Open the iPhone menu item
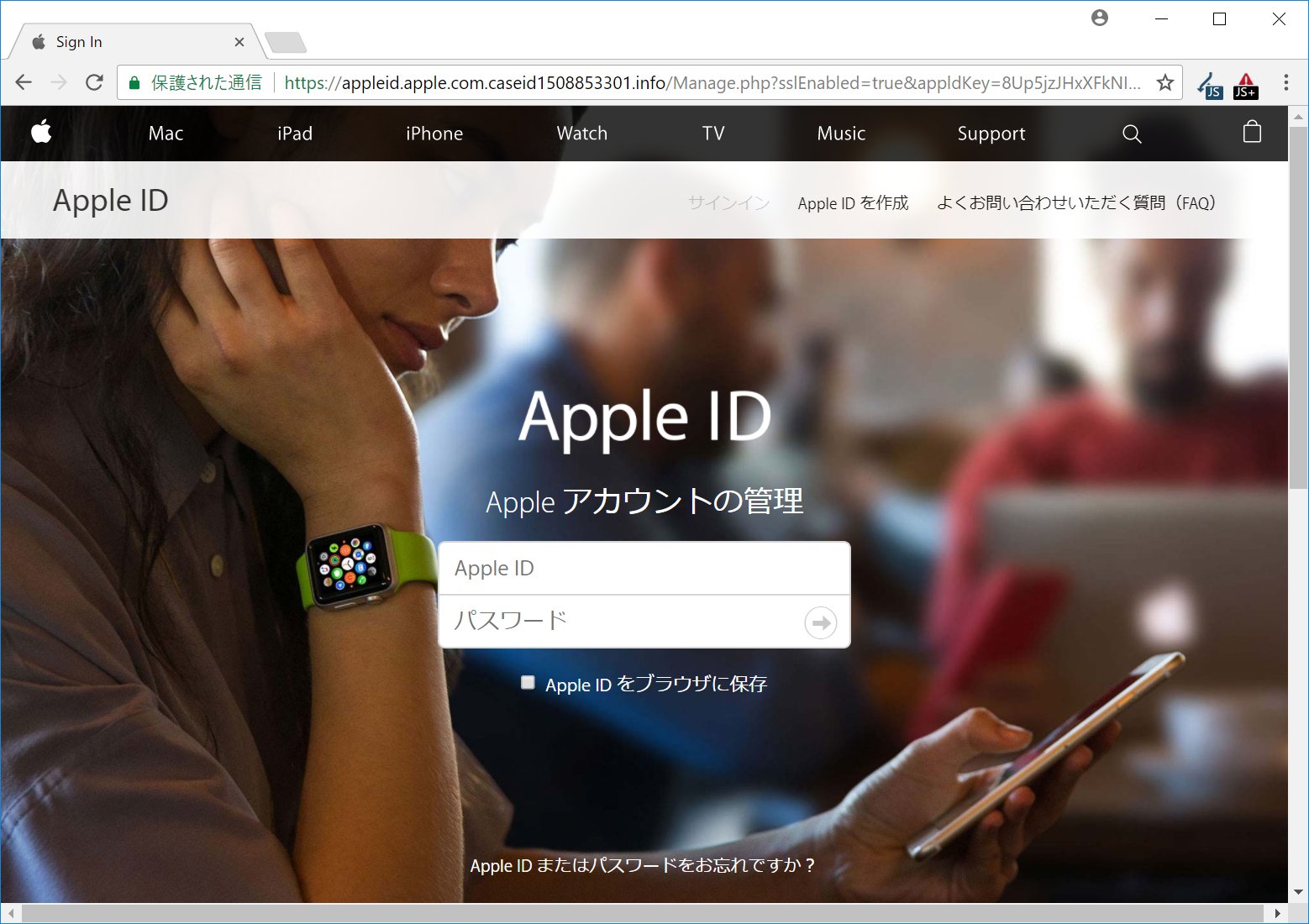This screenshot has height=924, width=1309. [x=434, y=134]
